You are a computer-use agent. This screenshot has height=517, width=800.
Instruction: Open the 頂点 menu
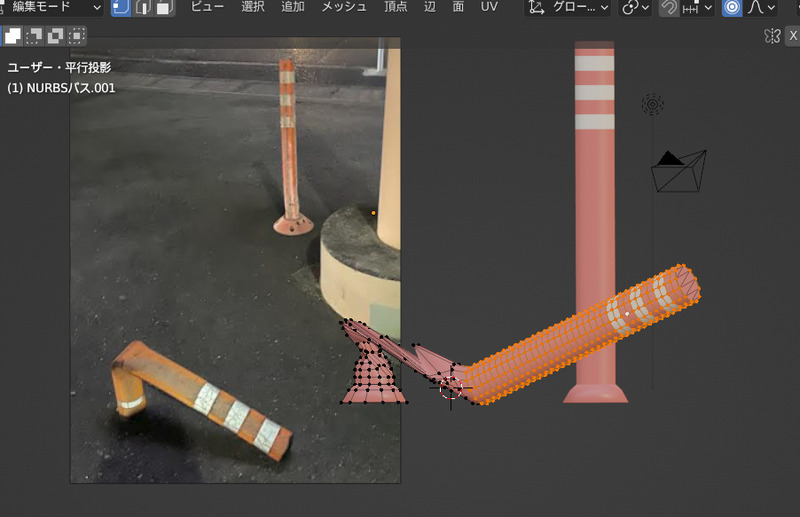pos(395,7)
